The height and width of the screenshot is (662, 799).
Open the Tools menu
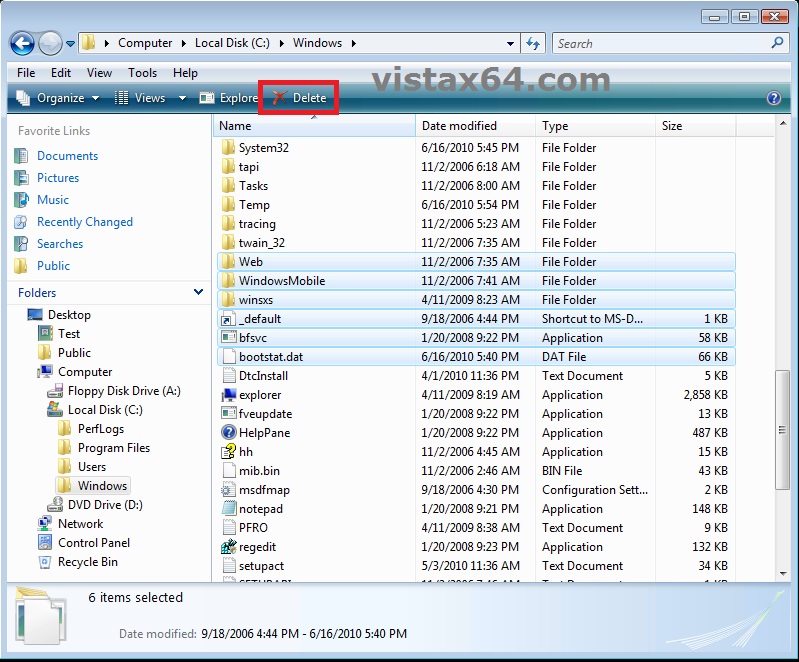(143, 73)
